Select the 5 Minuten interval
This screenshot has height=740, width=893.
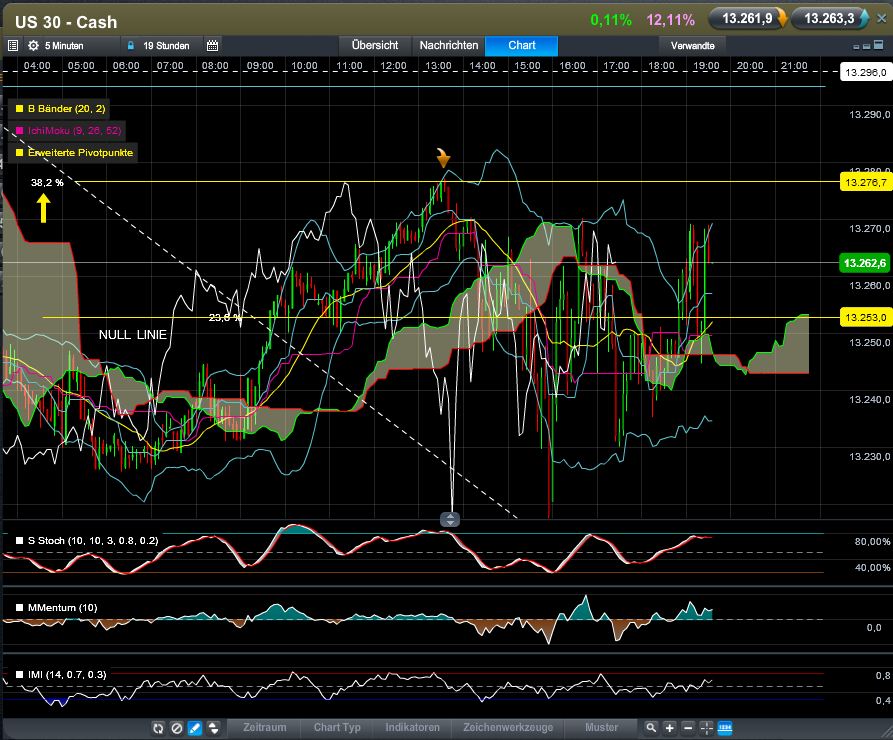(64, 46)
